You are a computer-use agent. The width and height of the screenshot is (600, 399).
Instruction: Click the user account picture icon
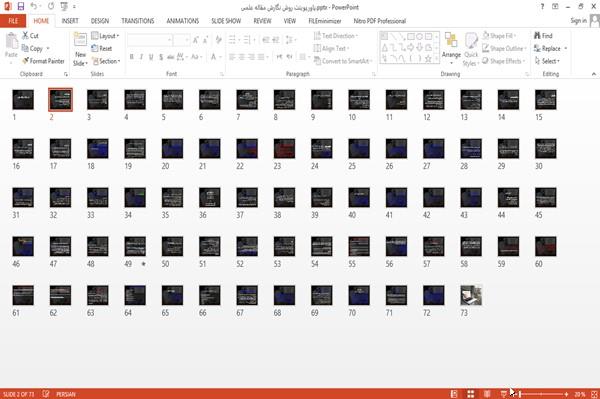tap(595, 21)
